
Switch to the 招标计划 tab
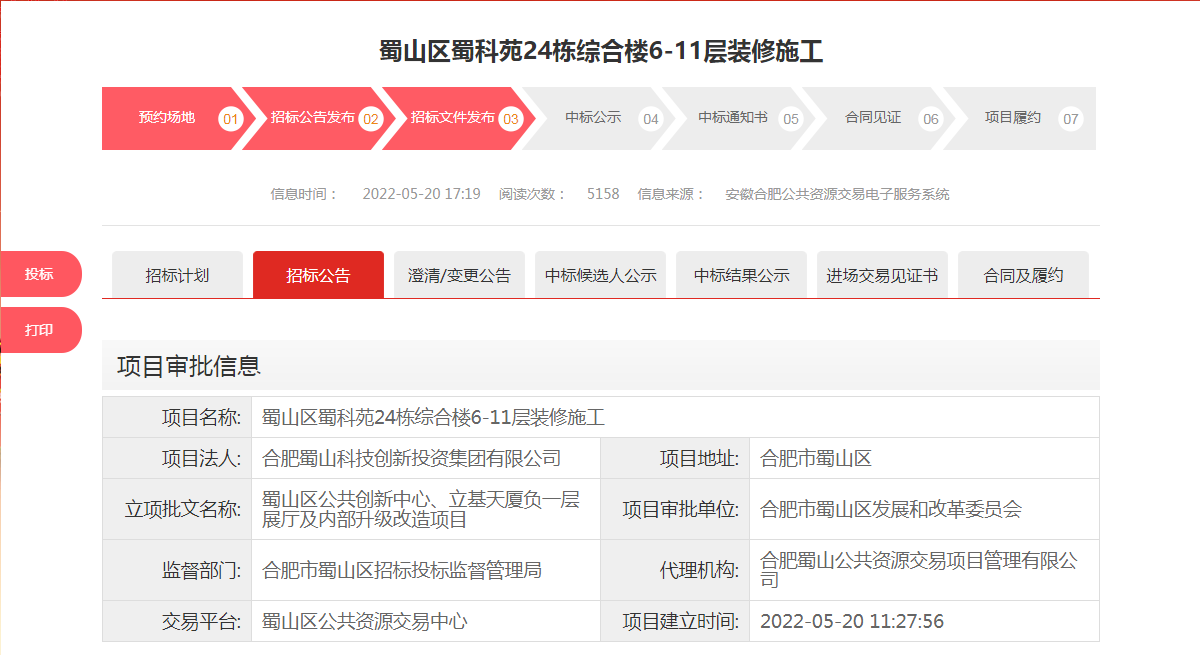tap(177, 275)
